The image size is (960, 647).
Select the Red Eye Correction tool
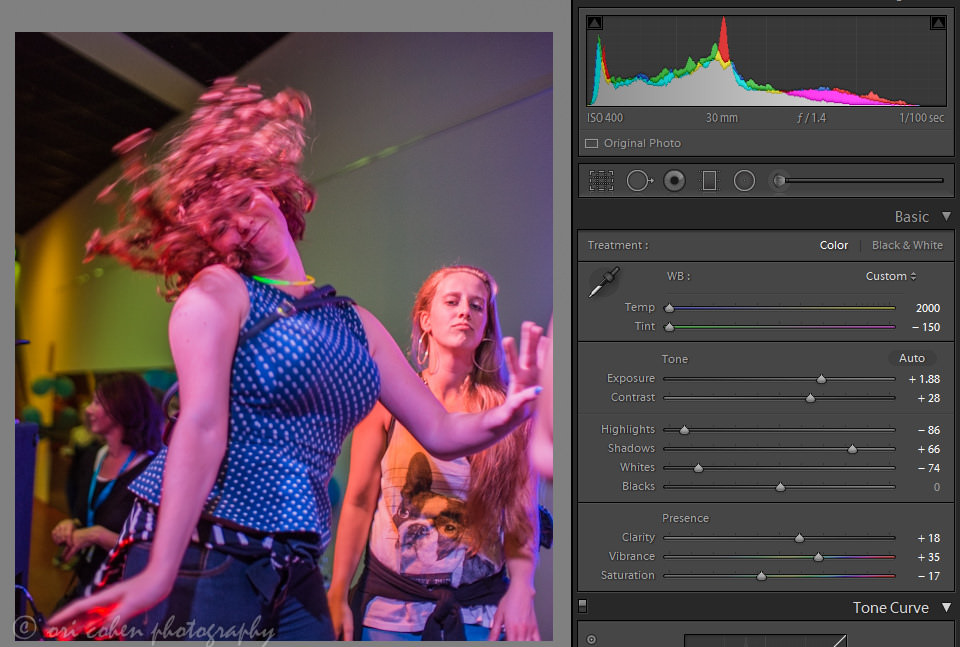tap(674, 181)
